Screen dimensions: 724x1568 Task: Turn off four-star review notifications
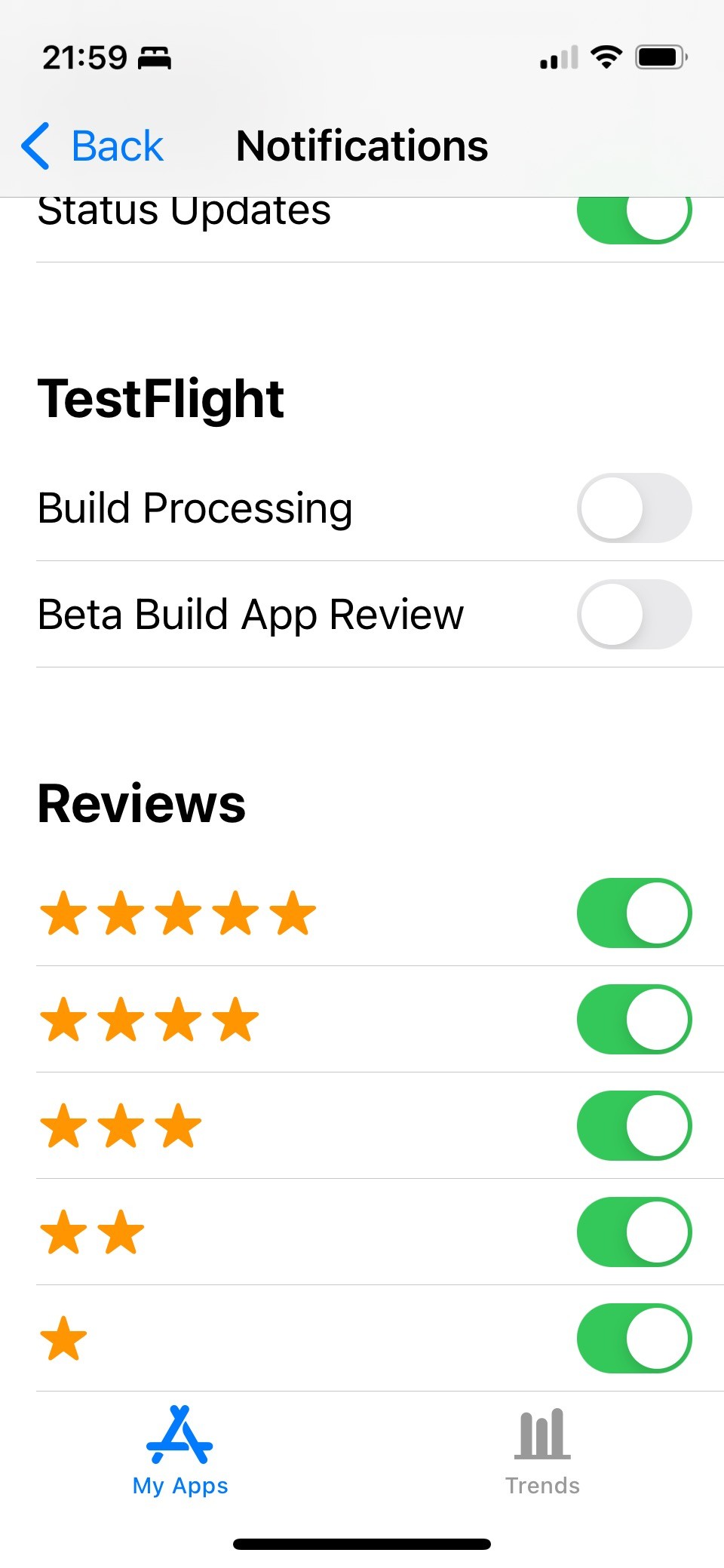(x=634, y=1019)
